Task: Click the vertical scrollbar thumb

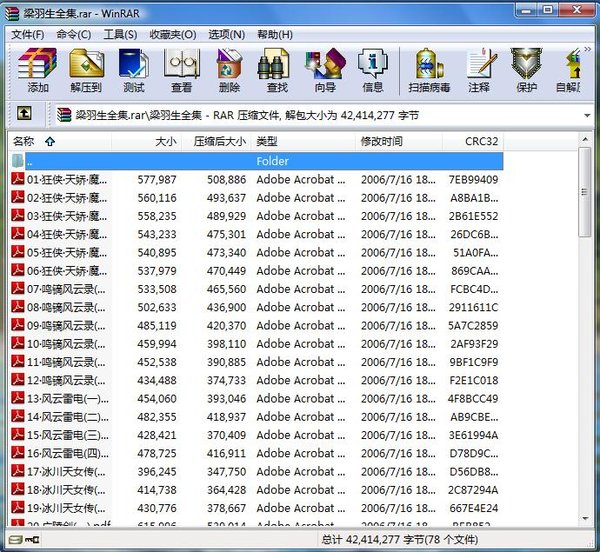Action: [x=584, y=192]
